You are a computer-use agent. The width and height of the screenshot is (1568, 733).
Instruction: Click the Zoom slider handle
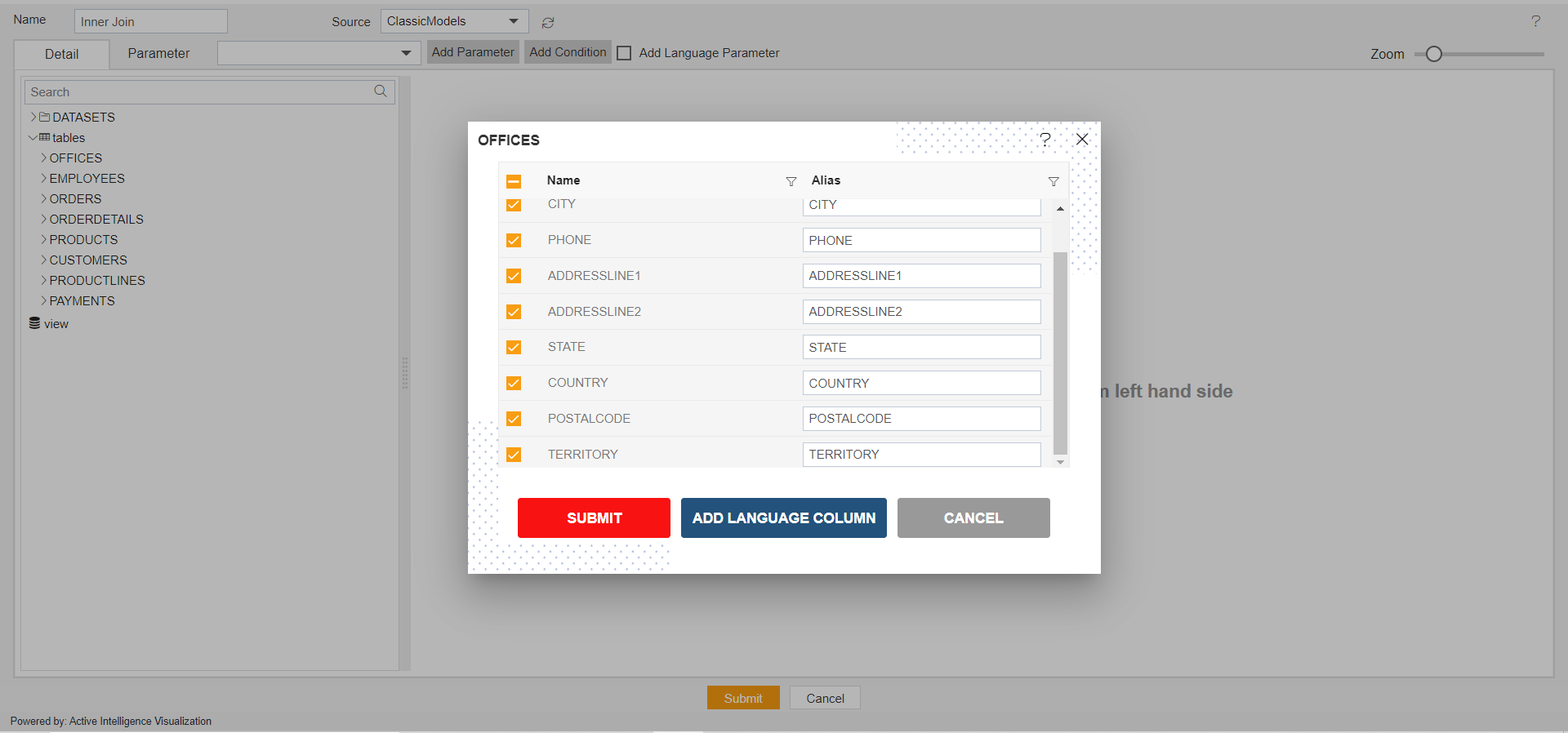pos(1434,54)
